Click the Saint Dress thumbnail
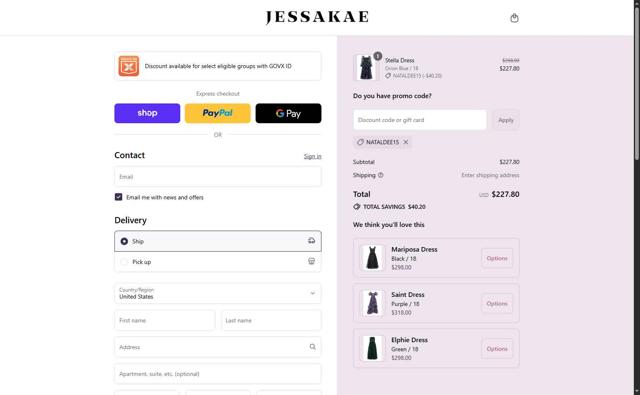This screenshot has height=395, width=640. coord(372,303)
